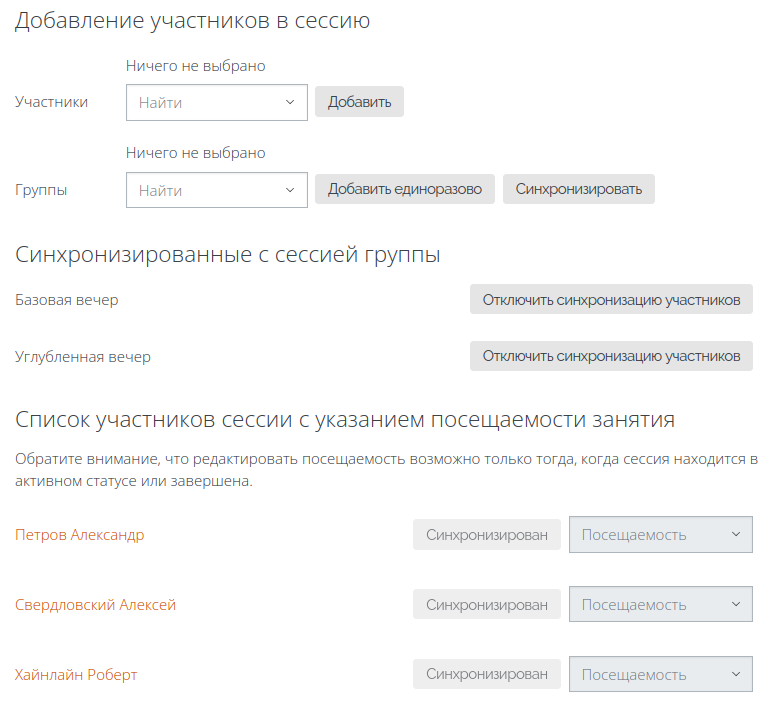Click the chevron in Петров Александр's attendance dropdown
Viewport: 777px width, 726px height.
coord(736,535)
